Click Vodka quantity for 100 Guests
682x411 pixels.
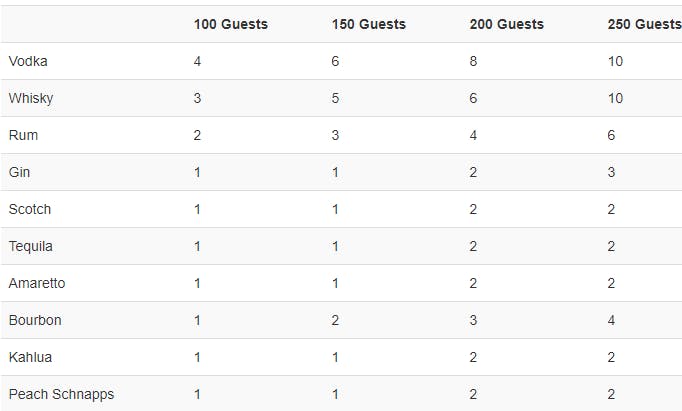(x=198, y=61)
